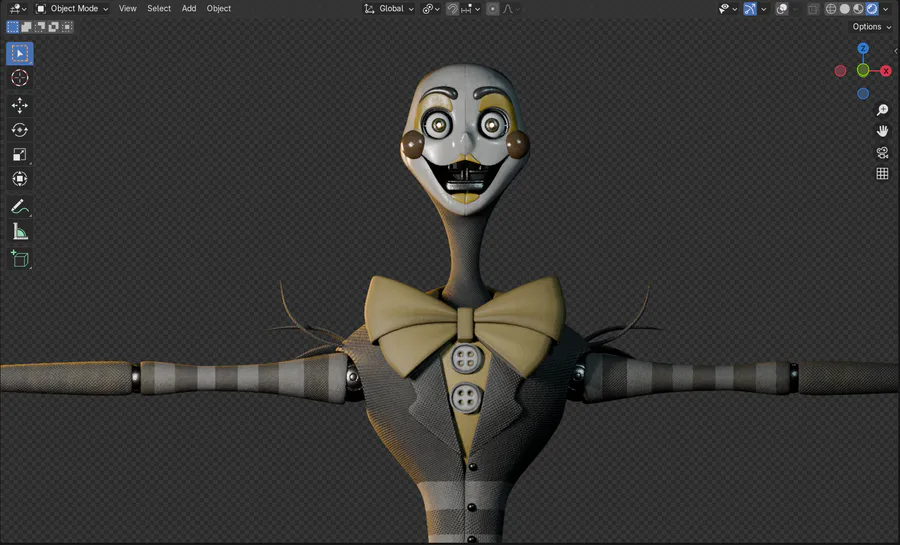Click the pan view hand icon
The height and width of the screenshot is (545, 900).
click(882, 131)
